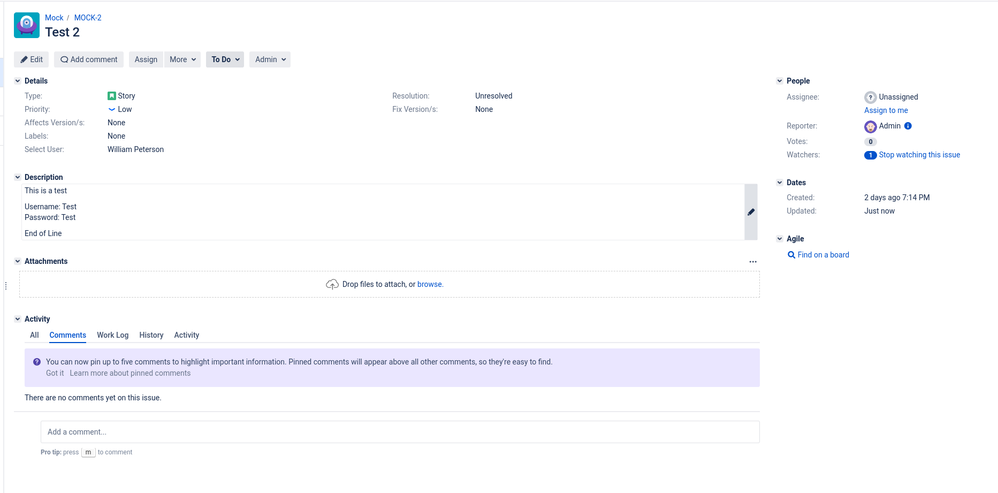Open the Work Log tab
Image resolution: width=998 pixels, height=493 pixels.
pos(113,335)
